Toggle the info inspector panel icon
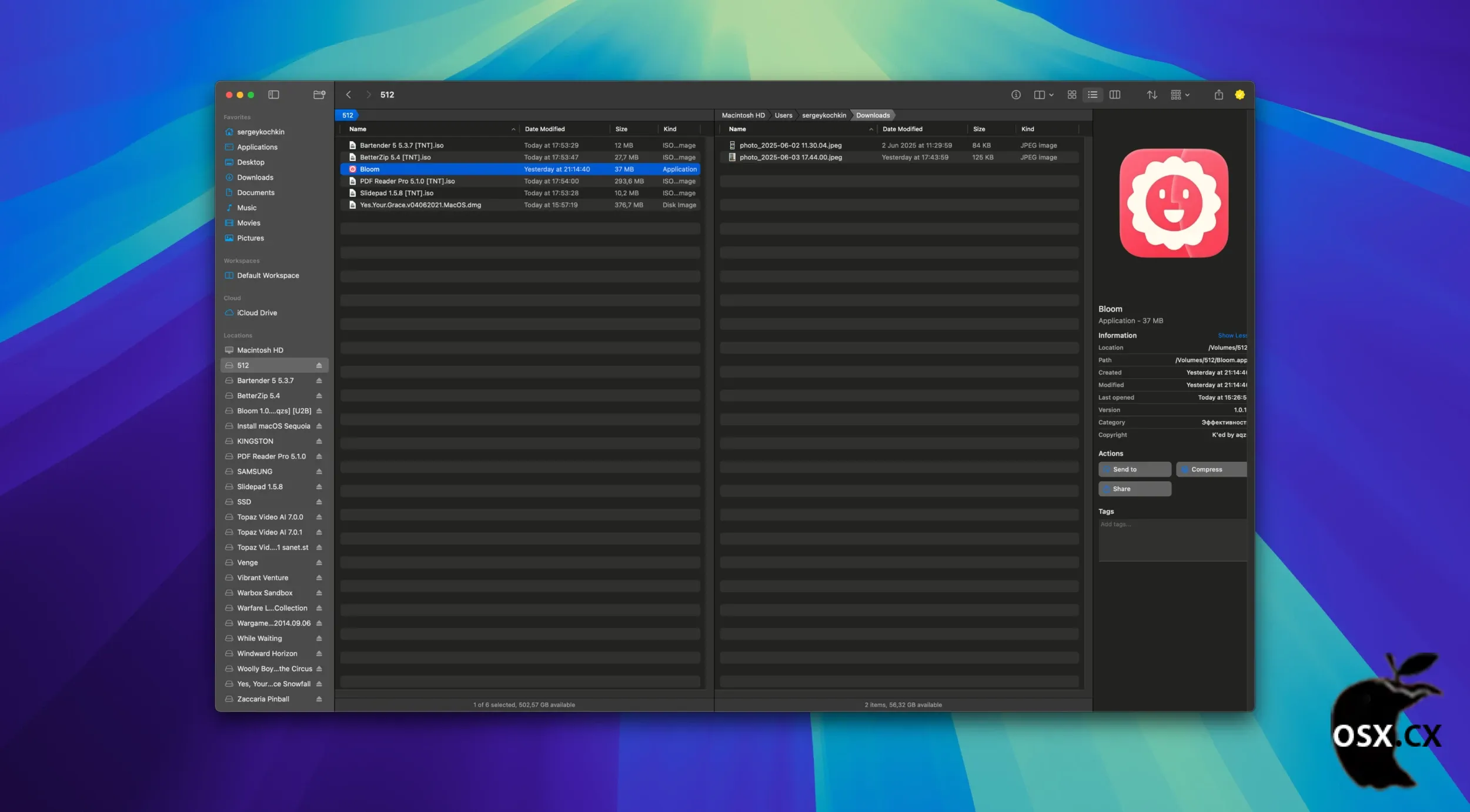The height and width of the screenshot is (812, 1470). tap(1016, 95)
